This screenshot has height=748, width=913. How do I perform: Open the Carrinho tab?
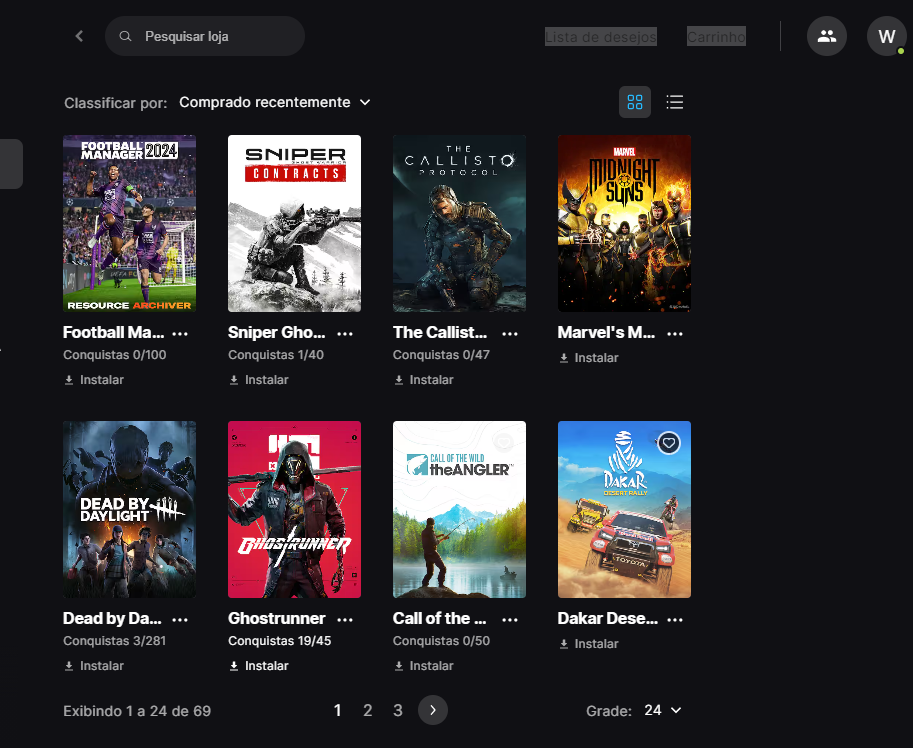pyautogui.click(x=716, y=37)
